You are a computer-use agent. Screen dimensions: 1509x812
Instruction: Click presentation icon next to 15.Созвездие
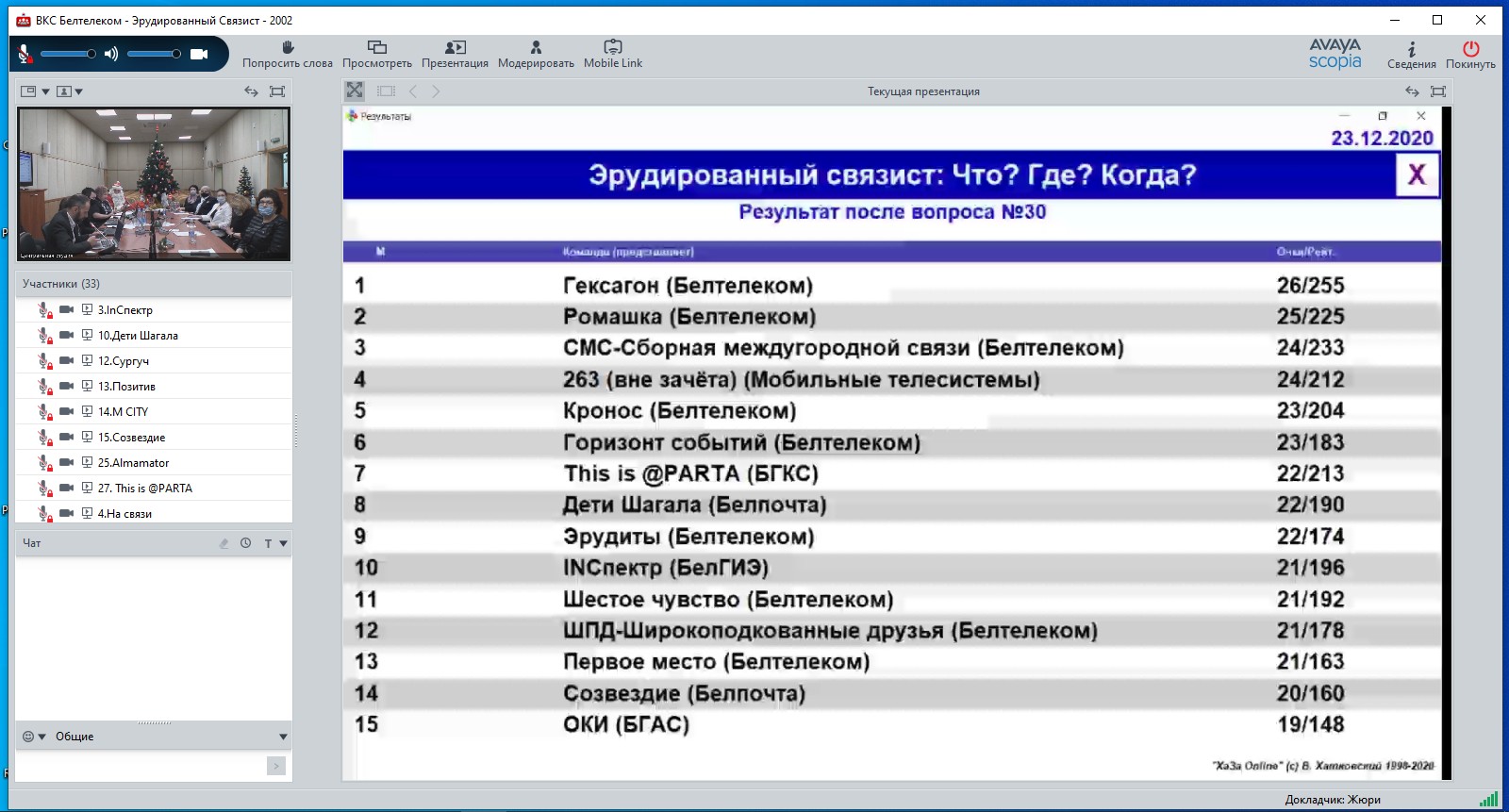(x=87, y=437)
